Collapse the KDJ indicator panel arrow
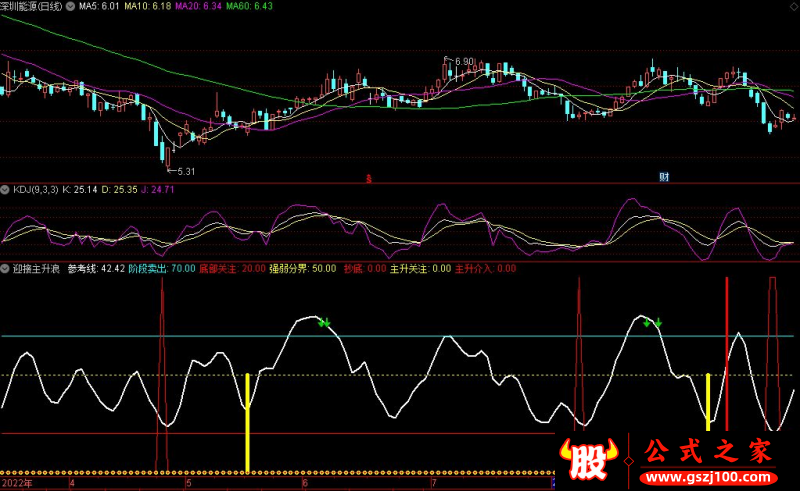This screenshot has width=800, height=491. (x=5, y=188)
